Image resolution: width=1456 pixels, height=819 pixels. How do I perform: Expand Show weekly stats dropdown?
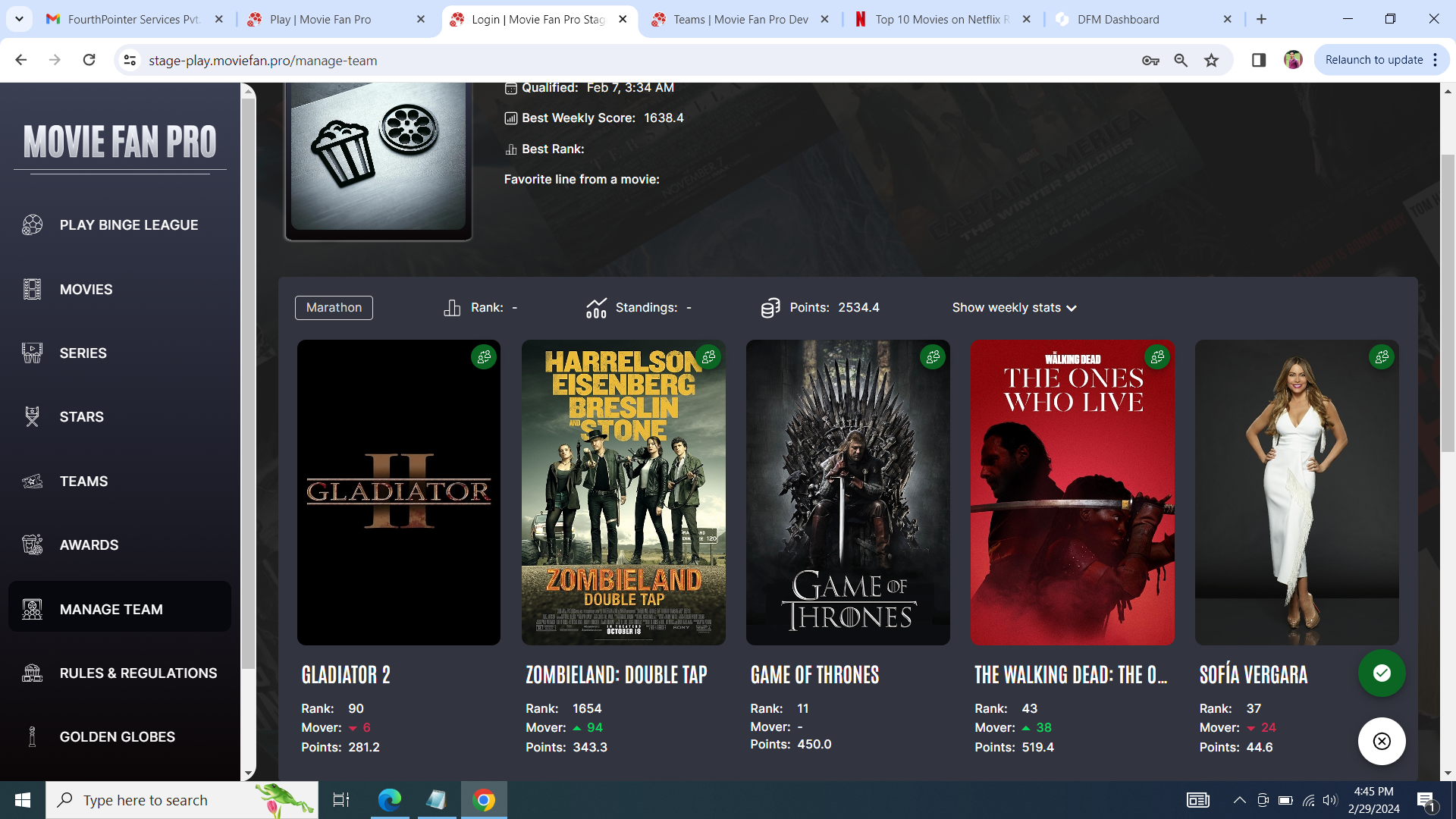[x=1014, y=308]
